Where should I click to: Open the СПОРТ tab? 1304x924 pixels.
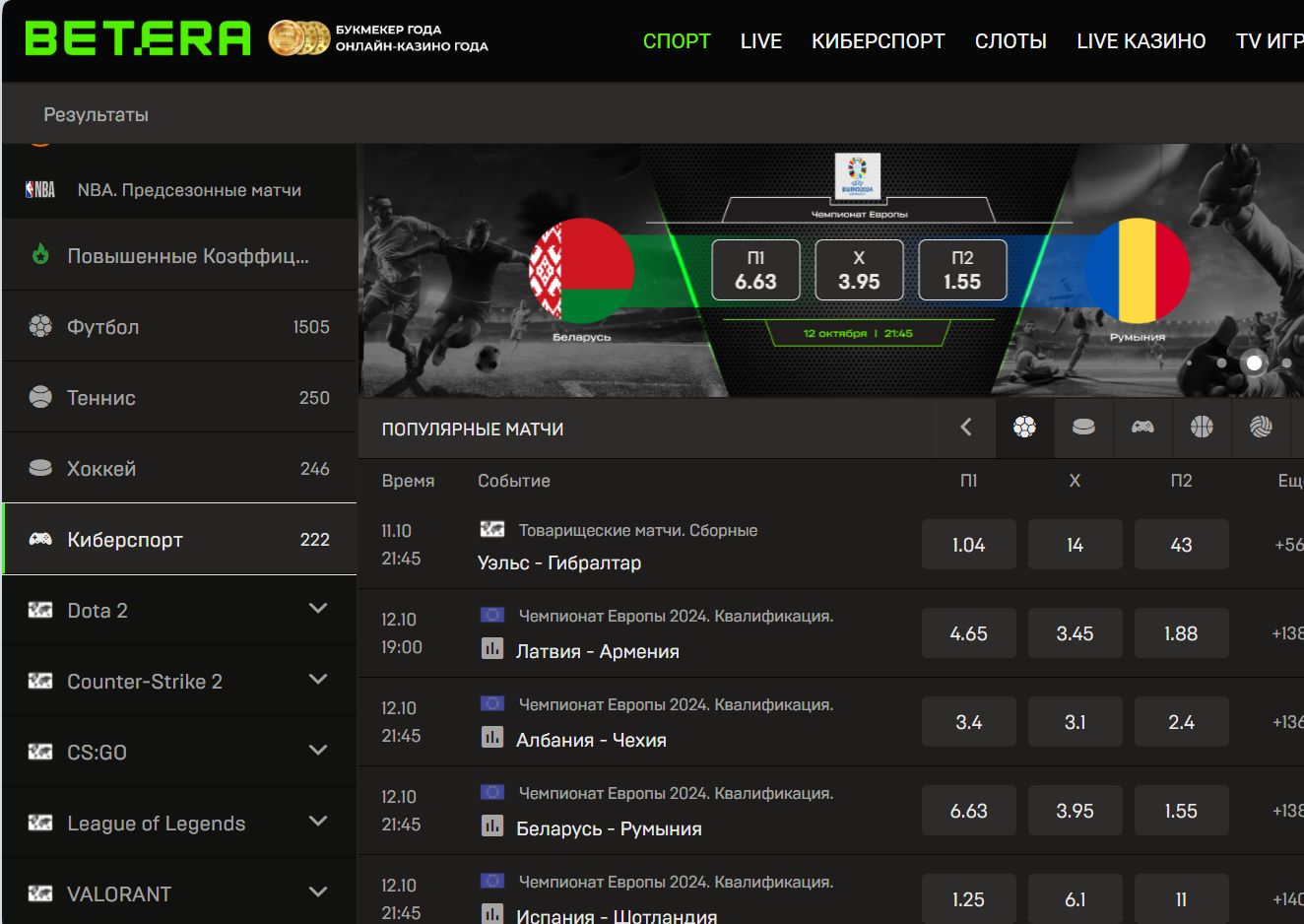click(x=677, y=41)
